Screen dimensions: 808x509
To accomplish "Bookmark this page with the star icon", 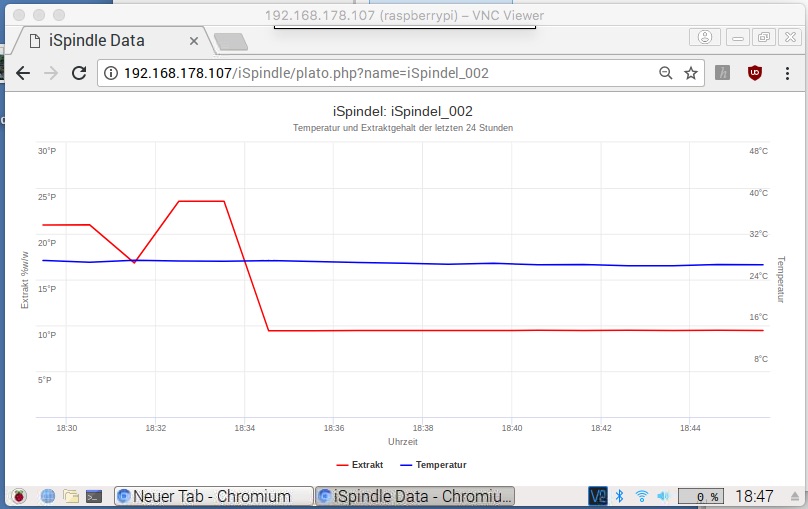I will pyautogui.click(x=690, y=73).
